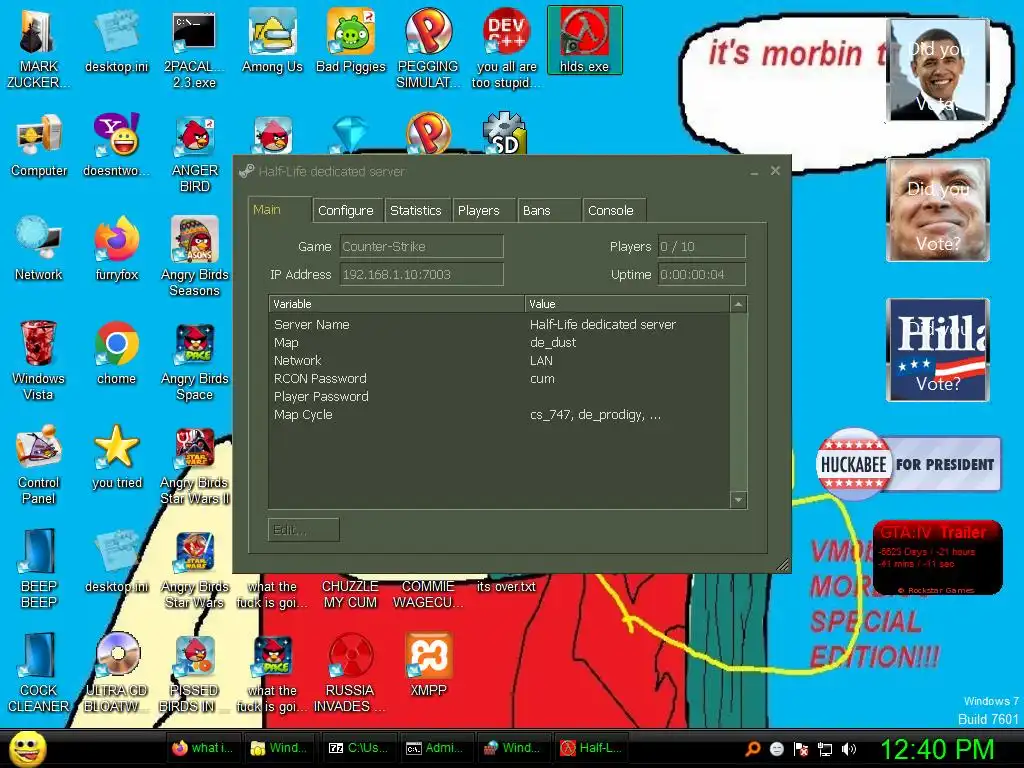Open the Bans tab

pos(549,210)
